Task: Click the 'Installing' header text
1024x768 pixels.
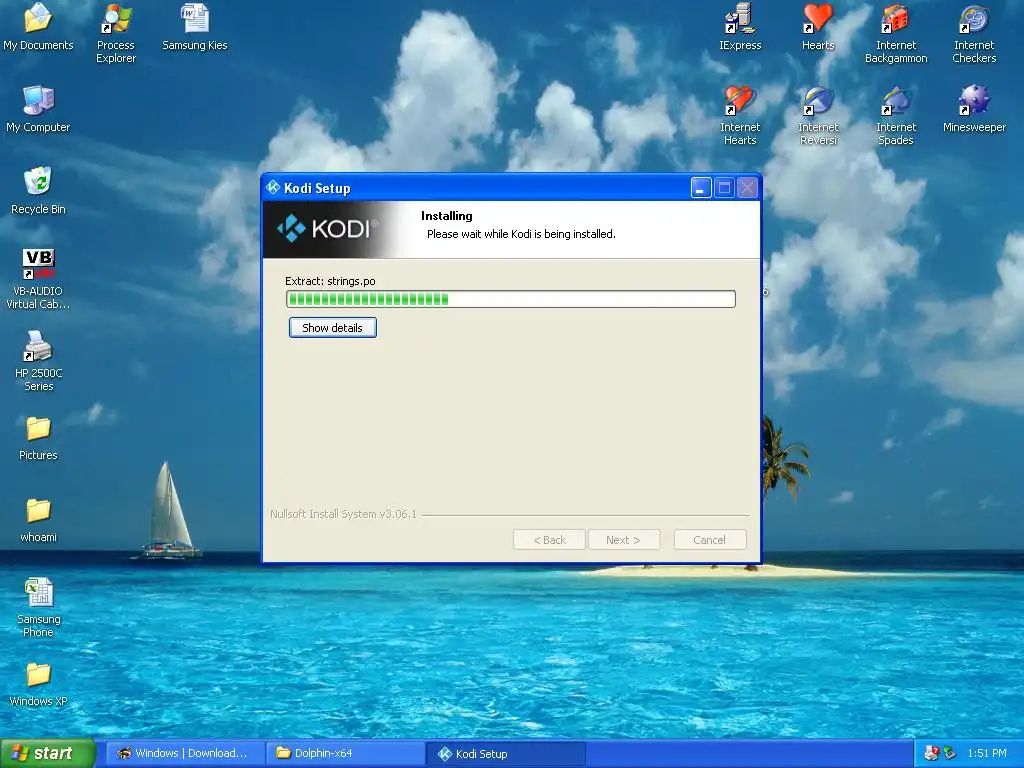Action: click(x=447, y=216)
